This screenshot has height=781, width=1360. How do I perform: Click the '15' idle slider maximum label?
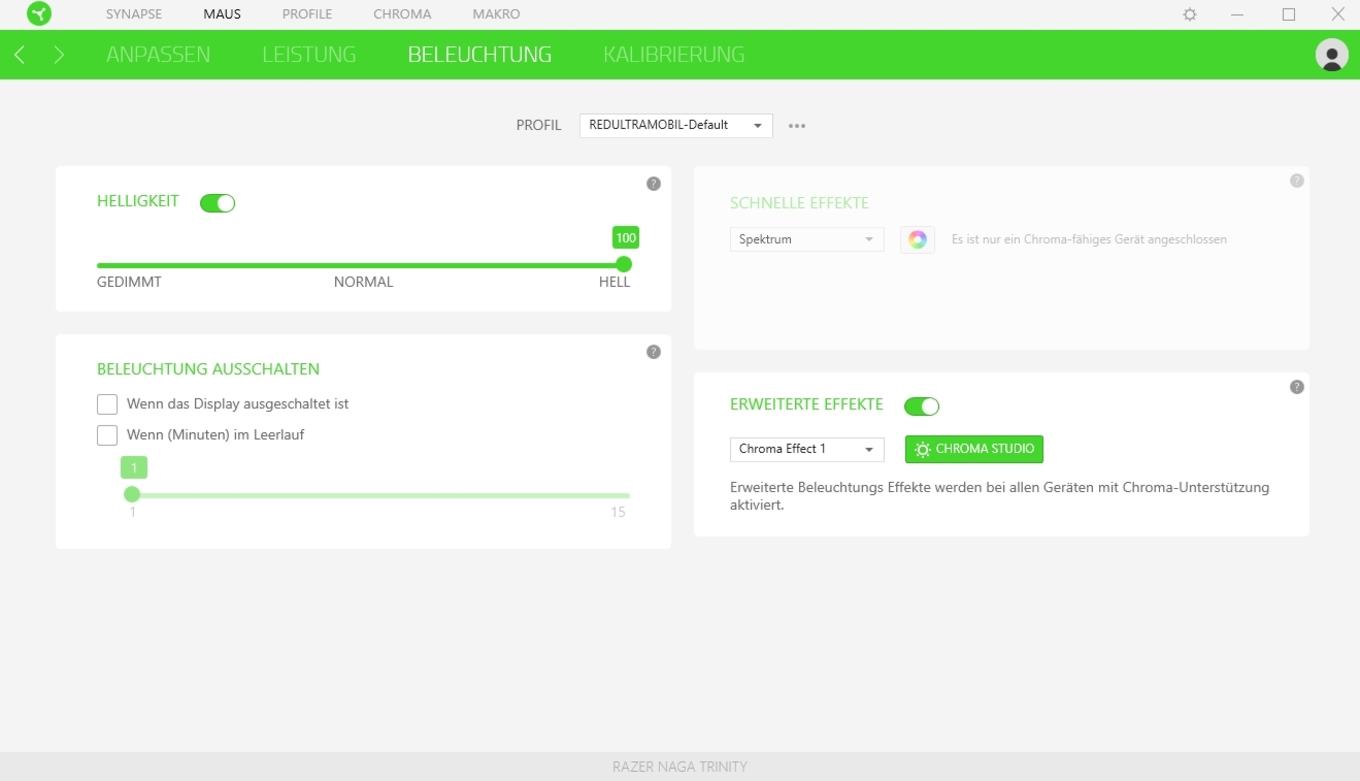(x=618, y=512)
